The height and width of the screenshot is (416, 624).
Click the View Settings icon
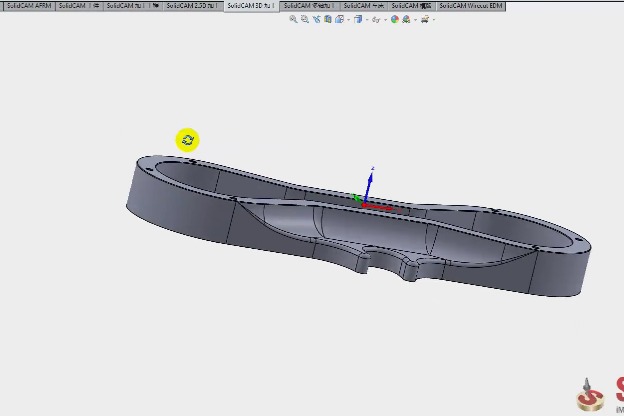425,19
